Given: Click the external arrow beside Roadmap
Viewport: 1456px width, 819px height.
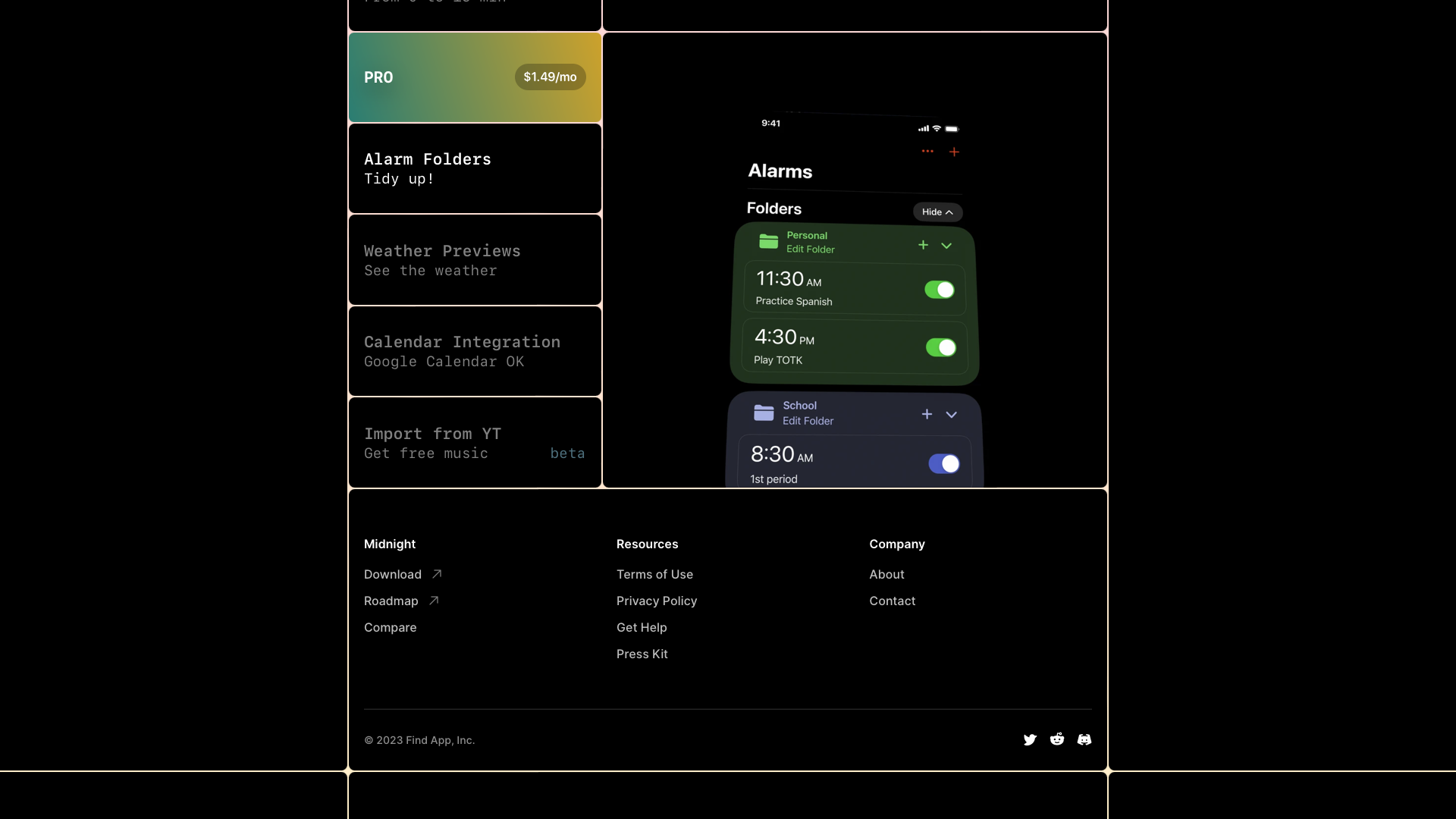Looking at the screenshot, I should pos(434,601).
